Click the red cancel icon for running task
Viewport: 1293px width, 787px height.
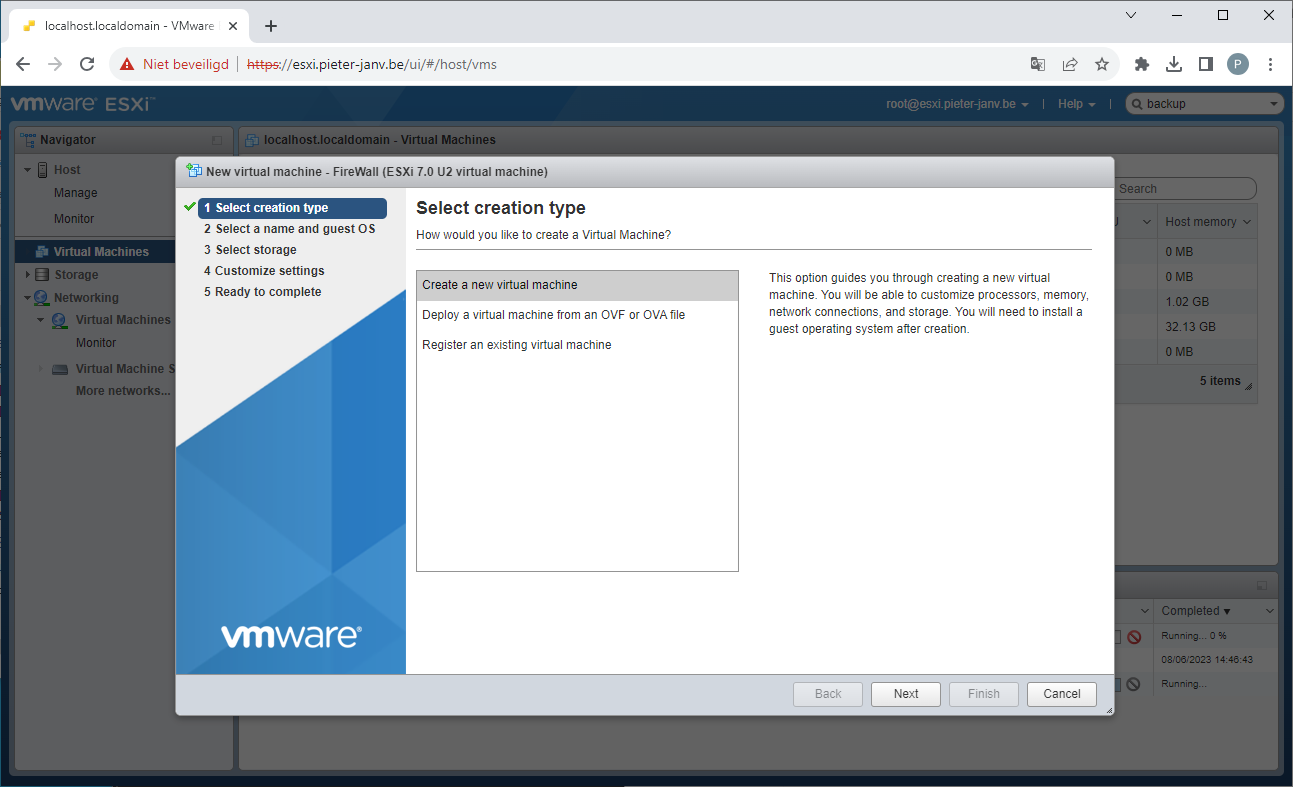pos(1134,637)
